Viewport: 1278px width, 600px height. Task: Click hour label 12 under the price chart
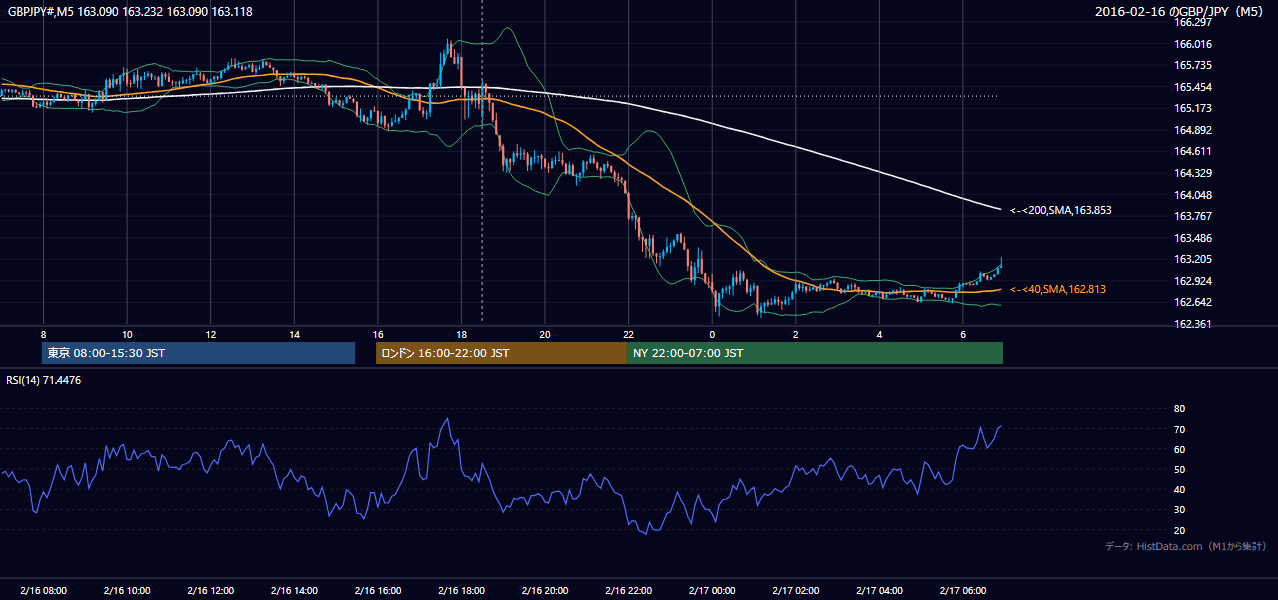(x=210, y=334)
